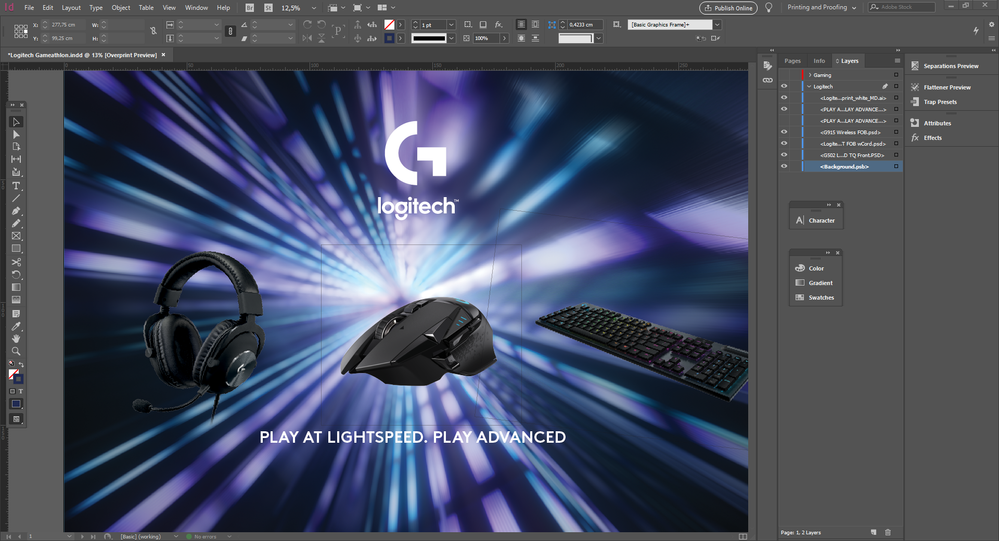Select the Hand tool

click(x=16, y=339)
